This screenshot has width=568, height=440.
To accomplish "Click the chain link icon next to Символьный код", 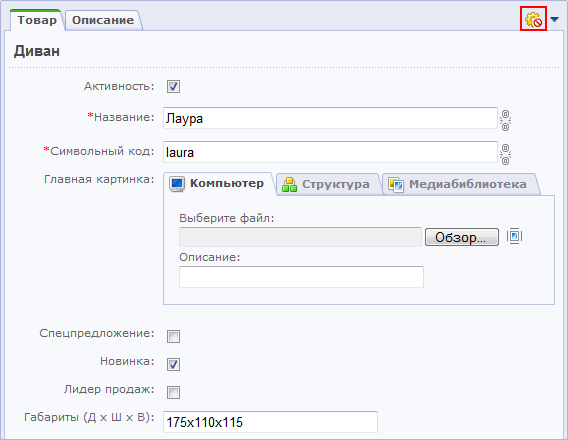I will pos(505,154).
